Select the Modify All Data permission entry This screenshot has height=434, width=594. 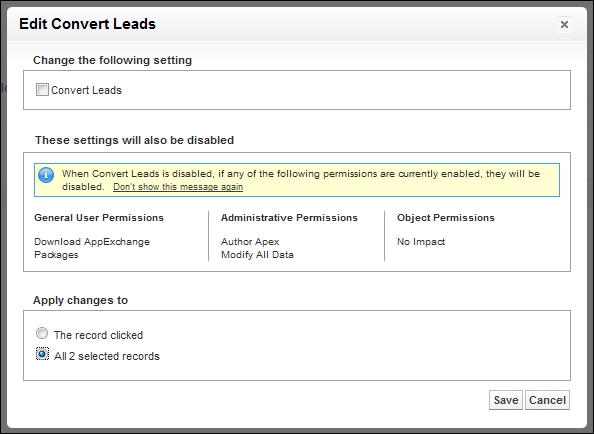pos(257,254)
